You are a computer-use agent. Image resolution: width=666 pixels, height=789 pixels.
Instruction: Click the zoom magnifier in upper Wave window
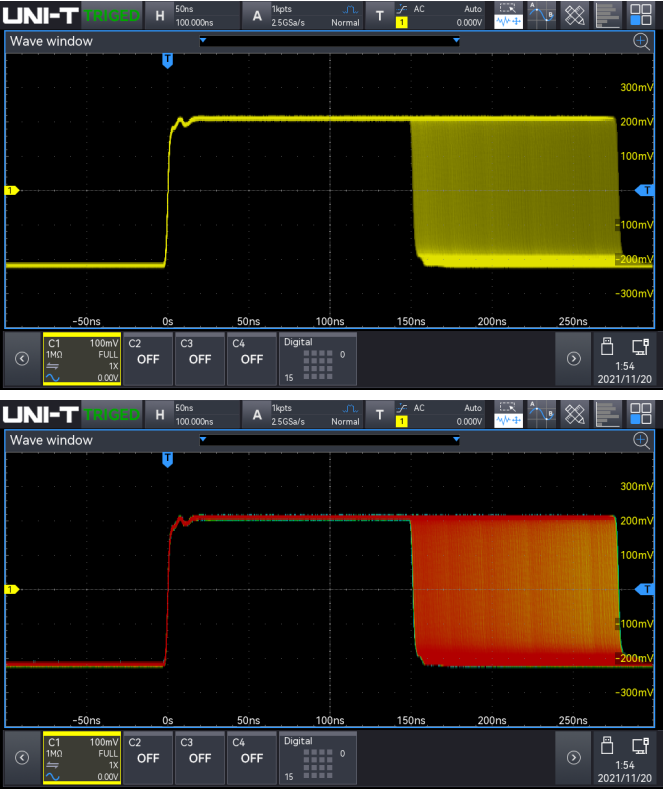pyautogui.click(x=642, y=41)
